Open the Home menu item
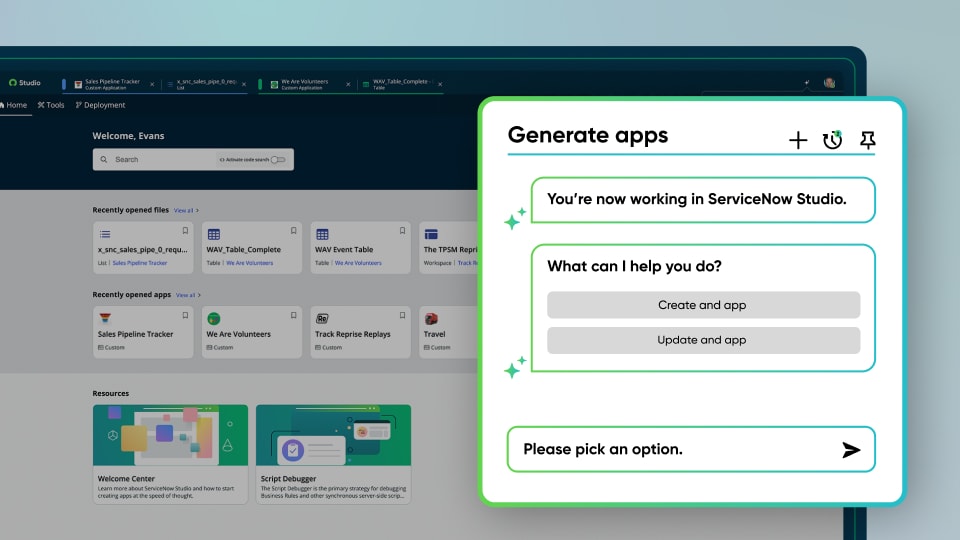Viewport: 960px width, 540px height. 13,105
